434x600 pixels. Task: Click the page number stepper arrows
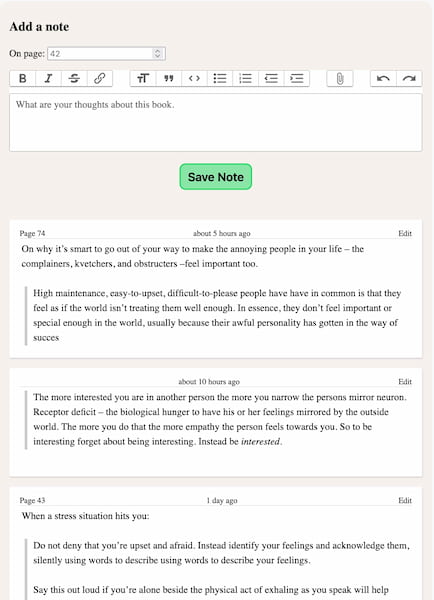pyautogui.click(x=157, y=54)
